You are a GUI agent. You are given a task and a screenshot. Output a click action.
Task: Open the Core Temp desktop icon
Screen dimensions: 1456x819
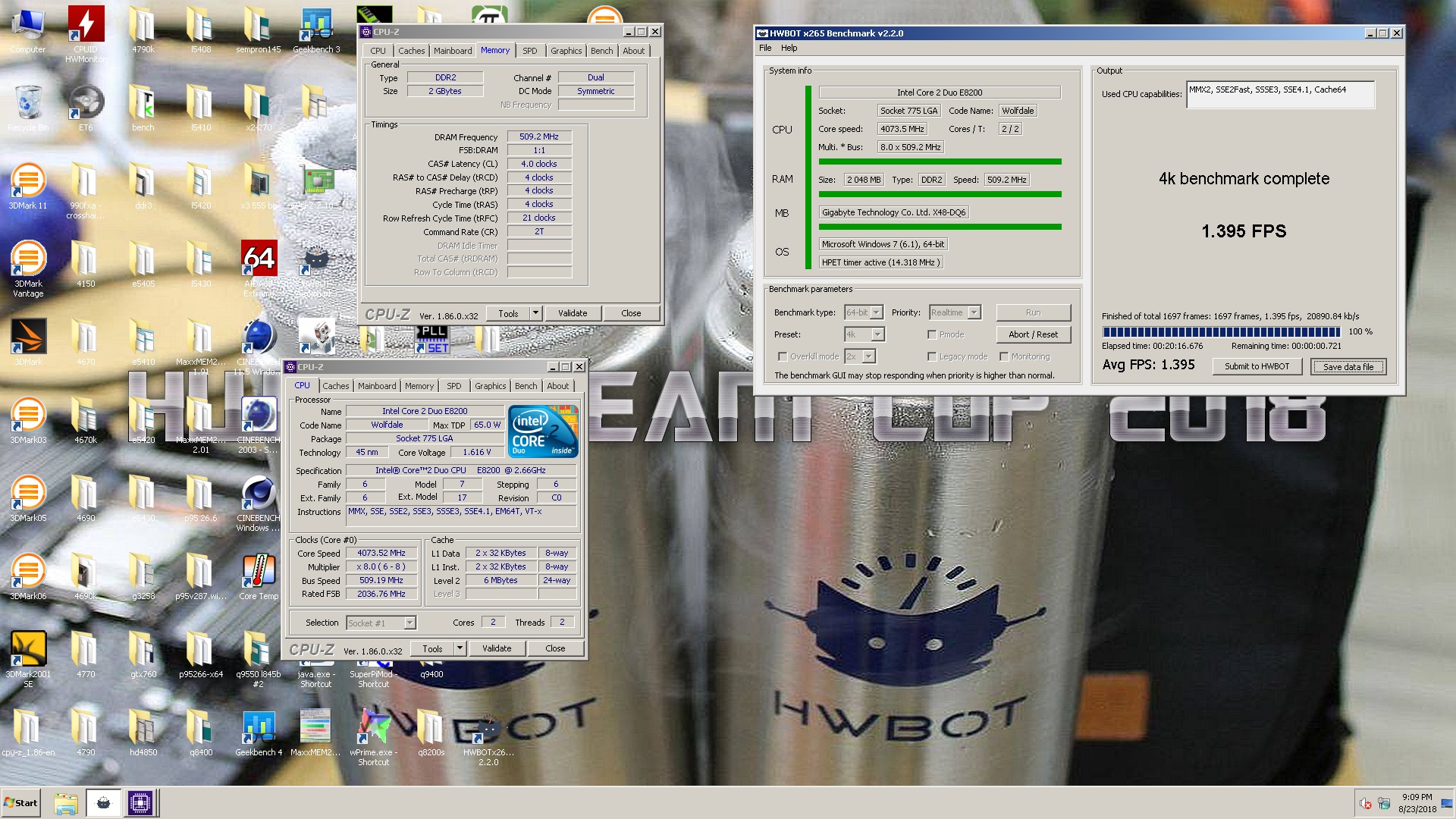[x=259, y=576]
